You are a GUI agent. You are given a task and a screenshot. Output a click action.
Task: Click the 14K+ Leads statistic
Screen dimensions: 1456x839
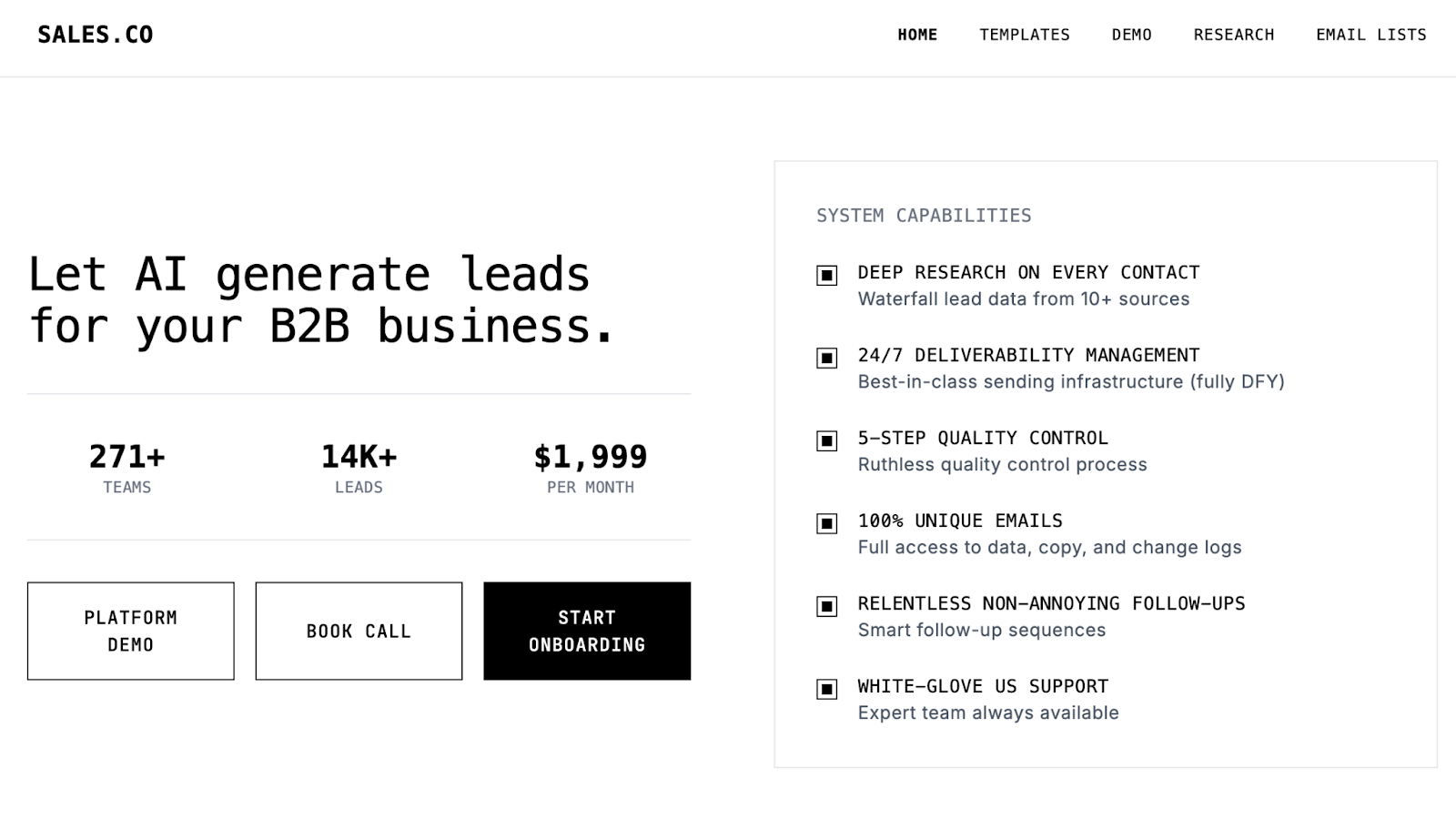(x=359, y=467)
